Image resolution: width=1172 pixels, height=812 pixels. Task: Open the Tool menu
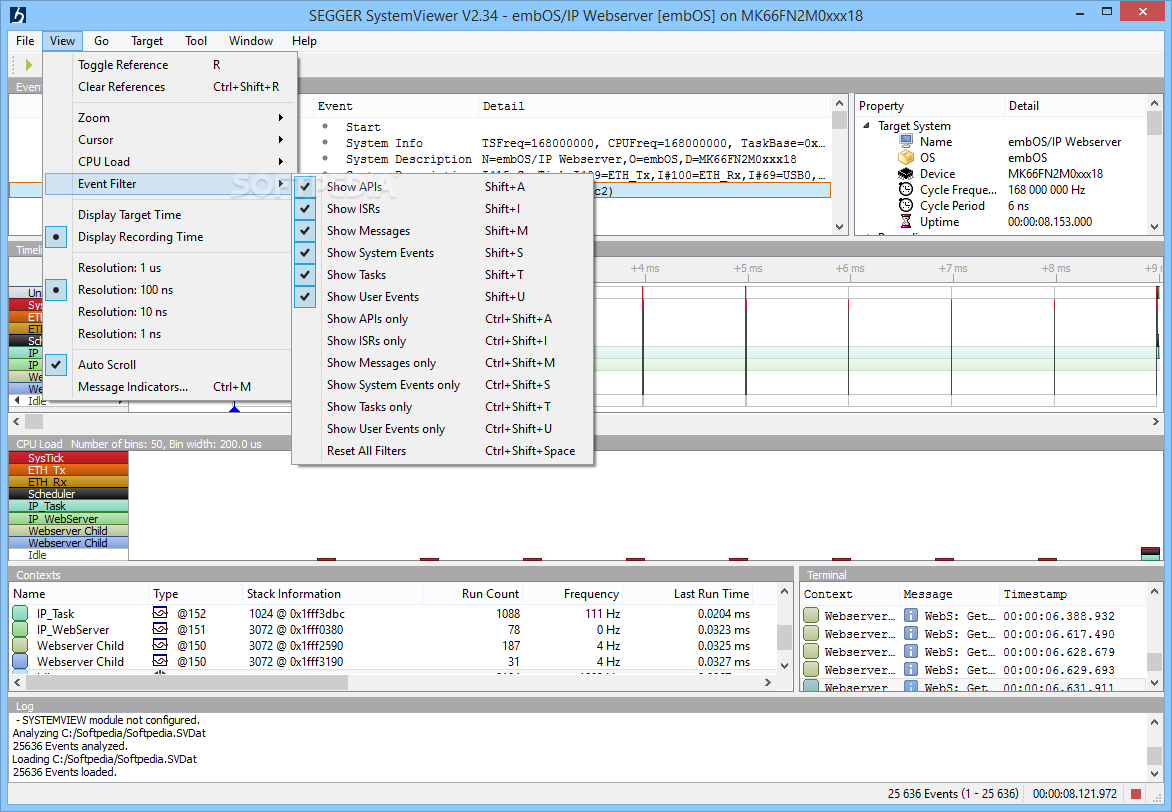pos(196,41)
